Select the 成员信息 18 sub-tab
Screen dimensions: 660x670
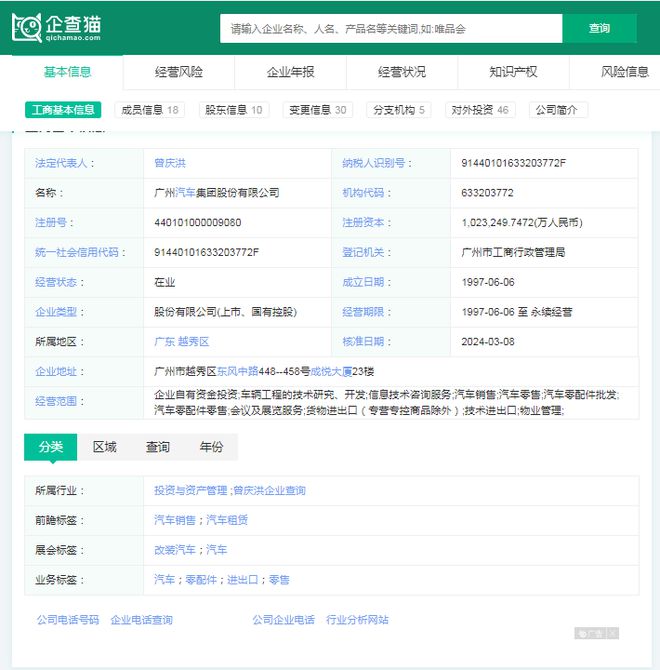tap(150, 110)
